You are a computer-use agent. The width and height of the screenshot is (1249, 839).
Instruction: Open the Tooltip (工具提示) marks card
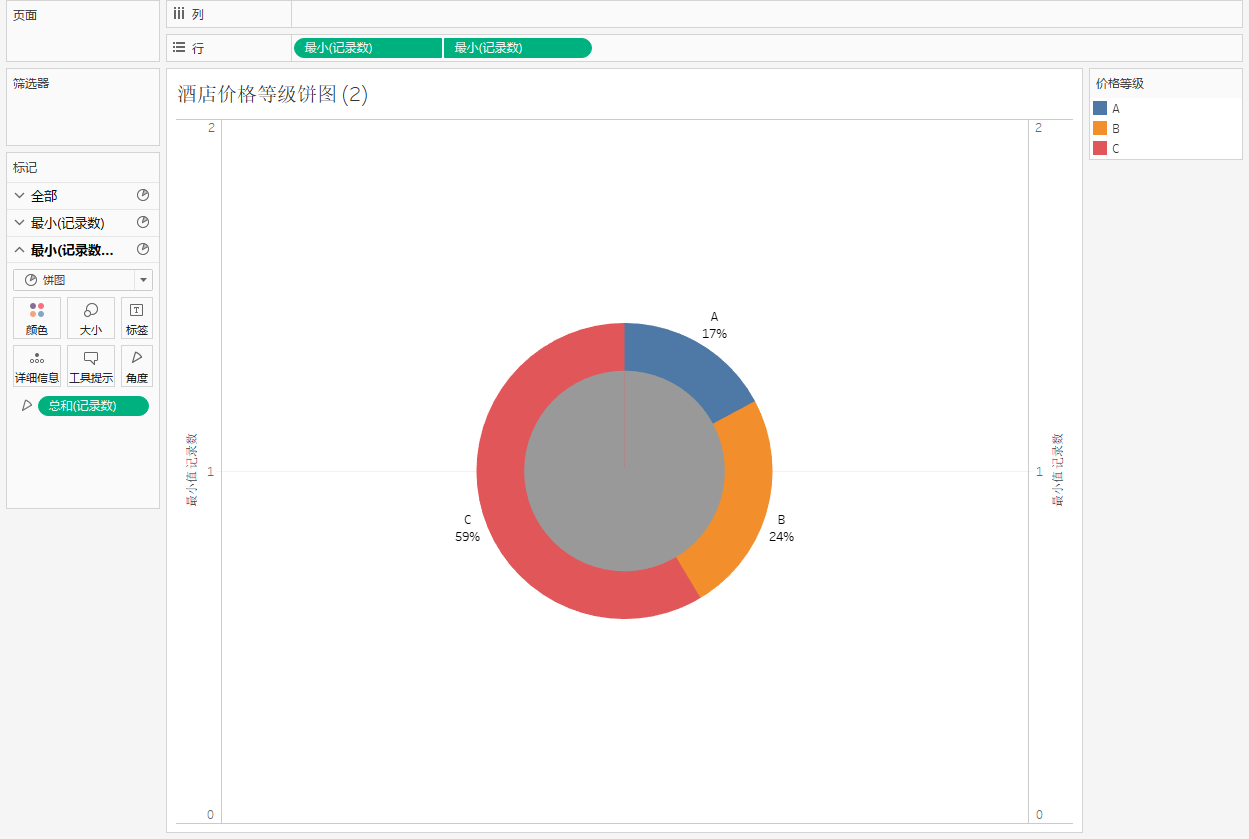click(91, 366)
